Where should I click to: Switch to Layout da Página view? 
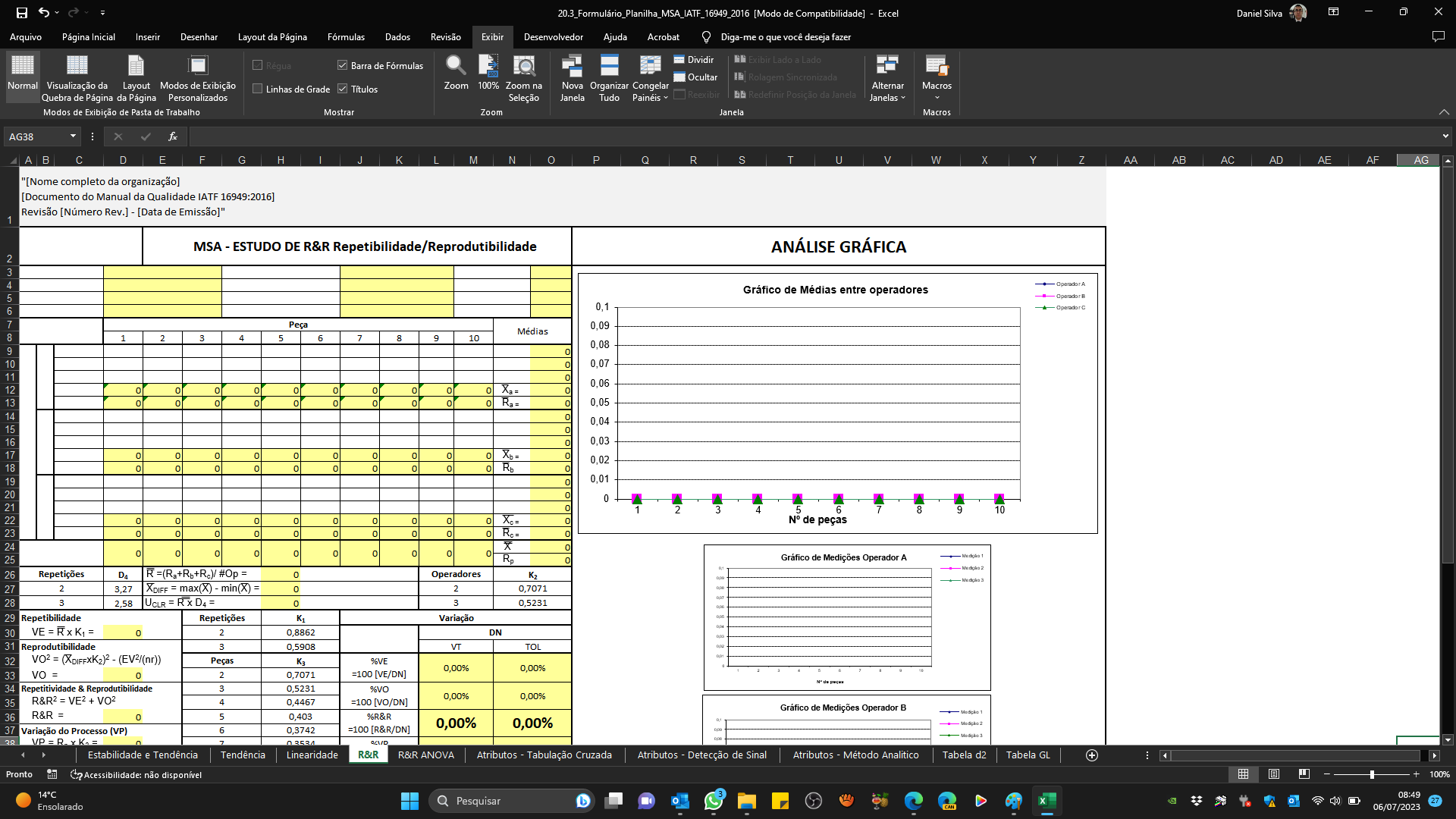pos(136,76)
